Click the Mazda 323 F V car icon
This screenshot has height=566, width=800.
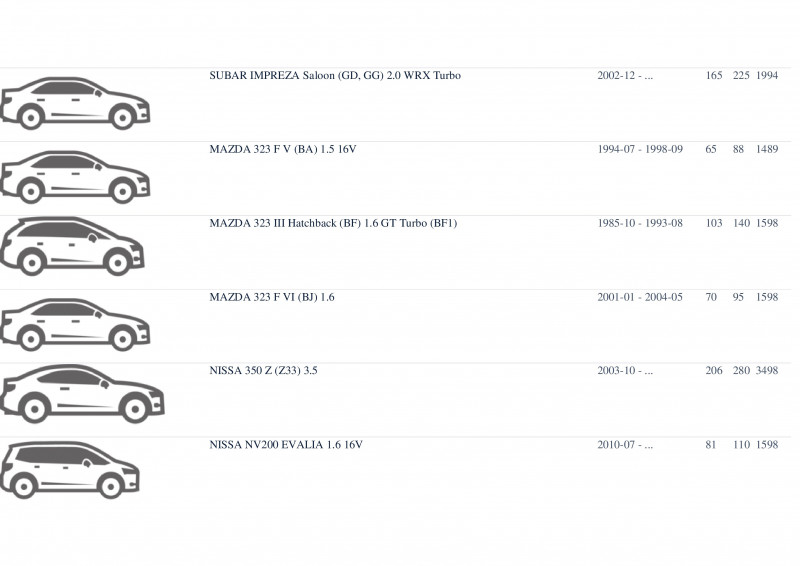click(75, 177)
